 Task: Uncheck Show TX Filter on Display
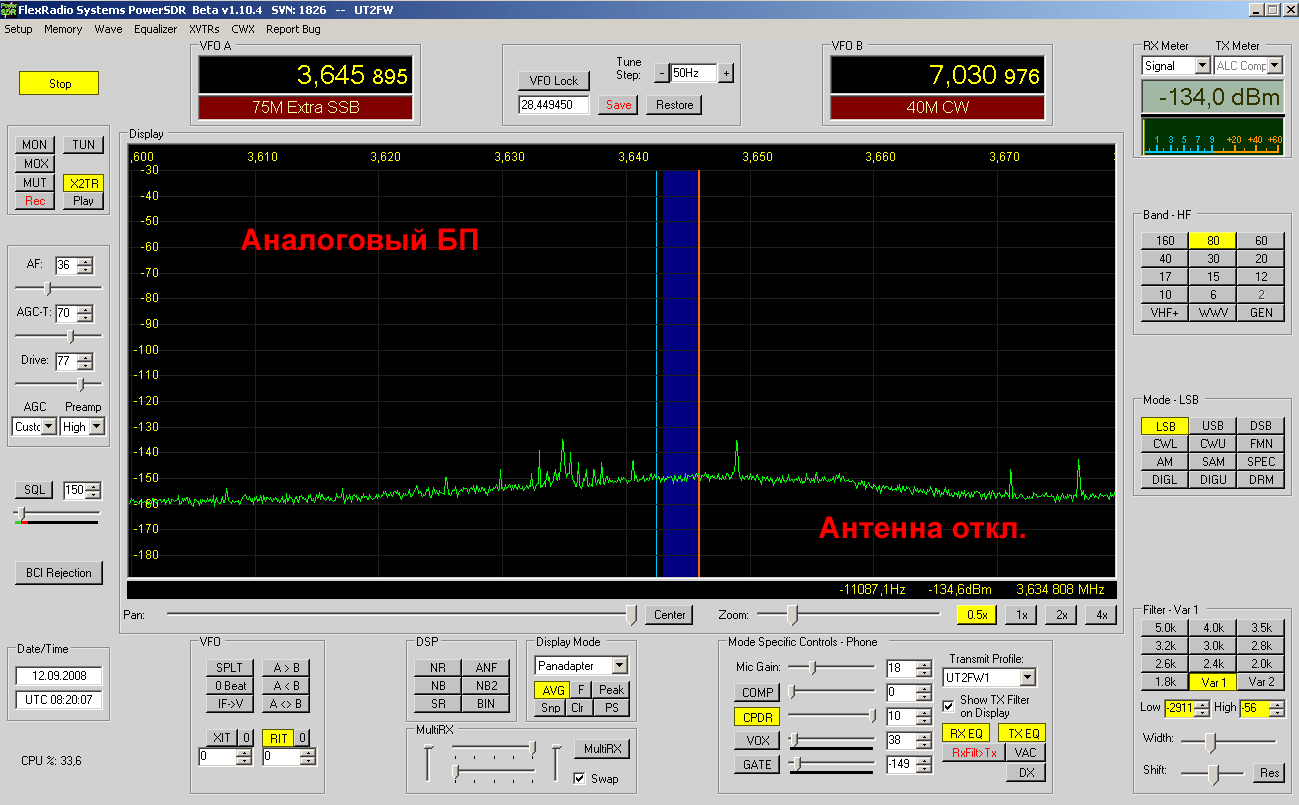[948, 706]
